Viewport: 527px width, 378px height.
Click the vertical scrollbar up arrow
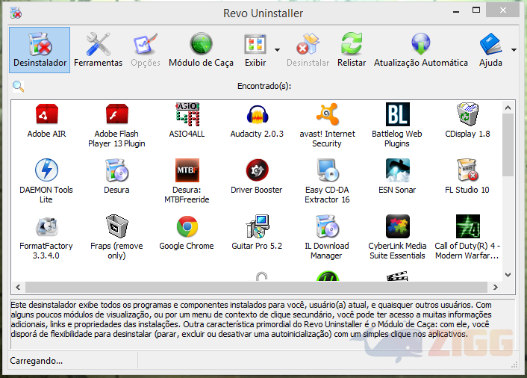click(508, 108)
